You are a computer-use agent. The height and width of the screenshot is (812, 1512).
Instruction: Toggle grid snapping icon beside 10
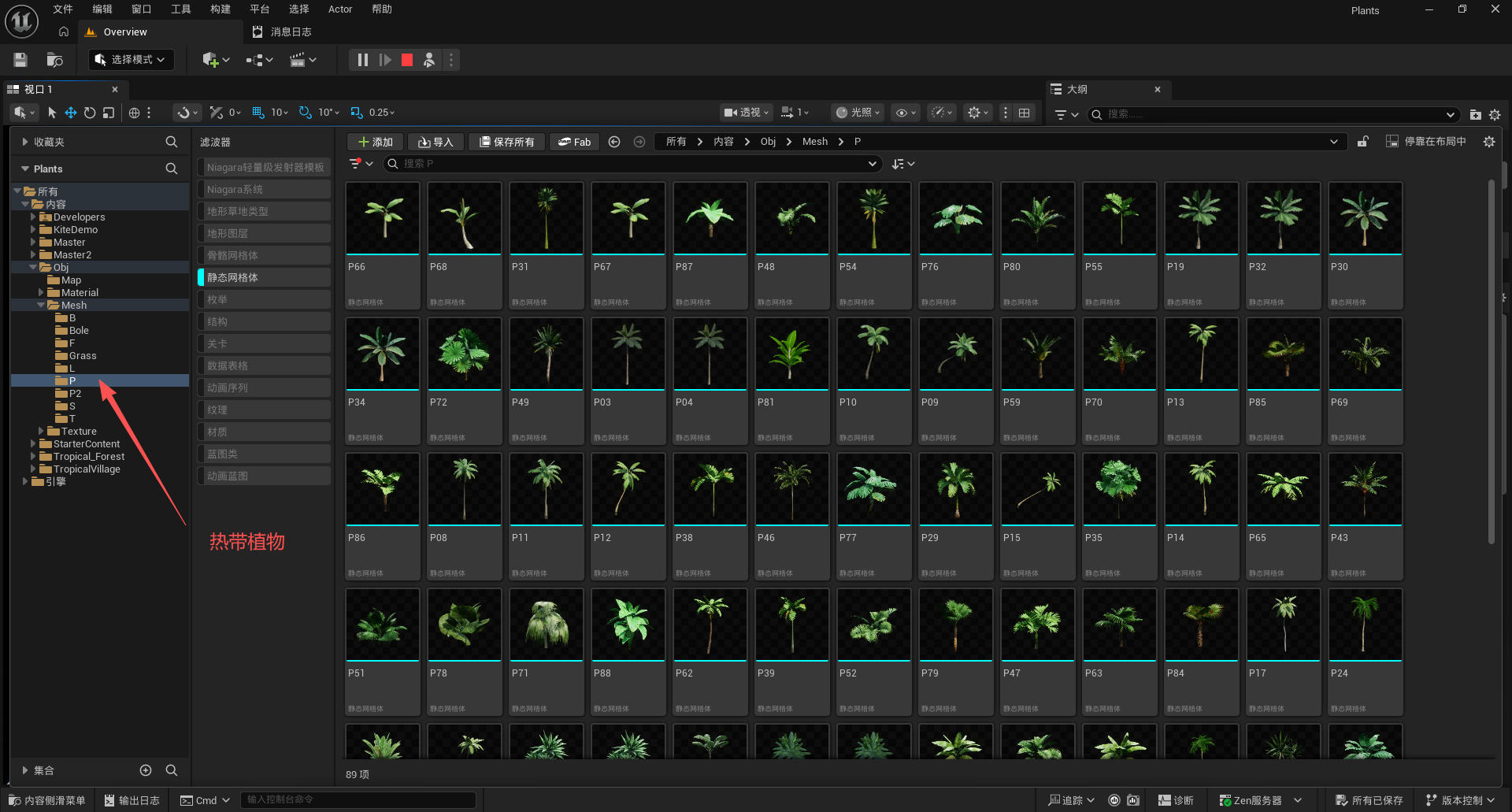(x=258, y=113)
